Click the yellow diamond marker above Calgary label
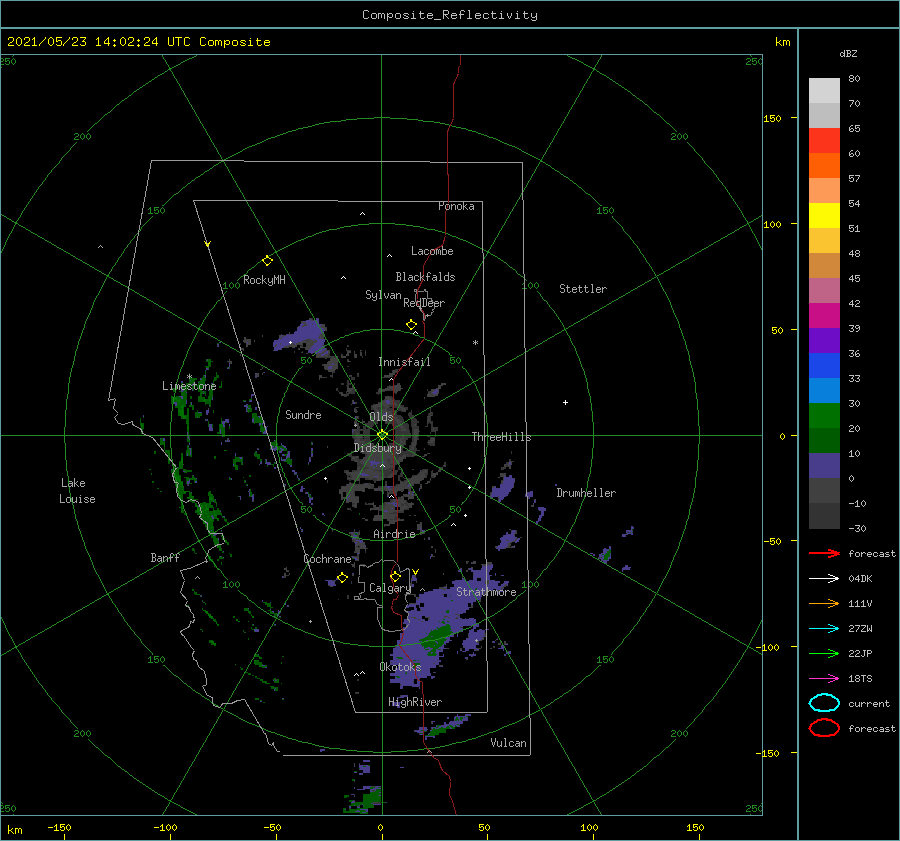The image size is (900, 841). pos(395,576)
